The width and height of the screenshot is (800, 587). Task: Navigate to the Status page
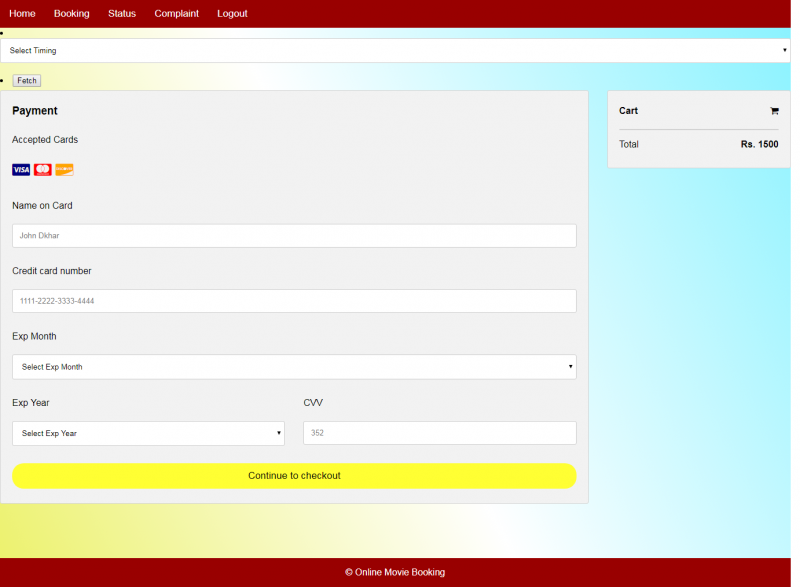coord(122,14)
